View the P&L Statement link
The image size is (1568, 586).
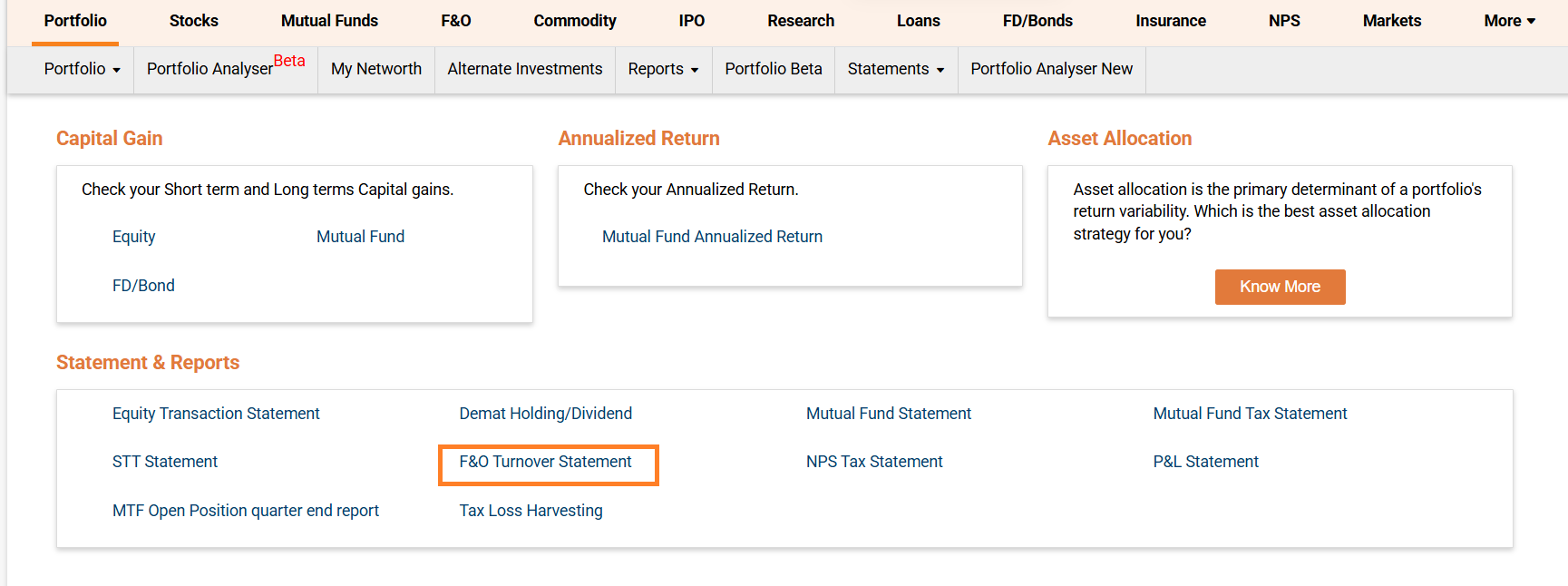point(1205,462)
